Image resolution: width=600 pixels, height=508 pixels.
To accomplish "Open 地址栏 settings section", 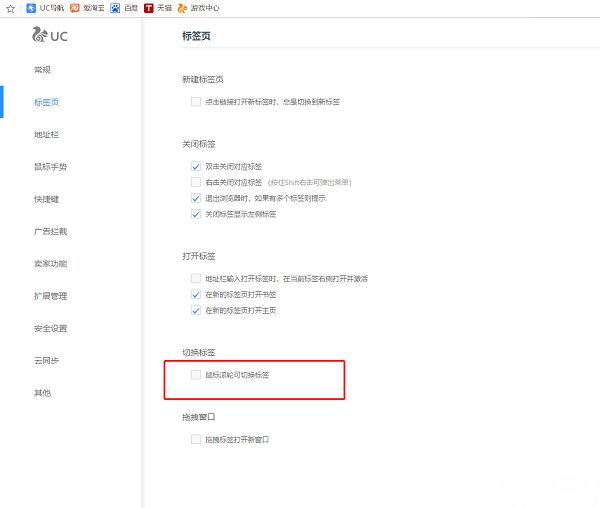I will point(46,134).
